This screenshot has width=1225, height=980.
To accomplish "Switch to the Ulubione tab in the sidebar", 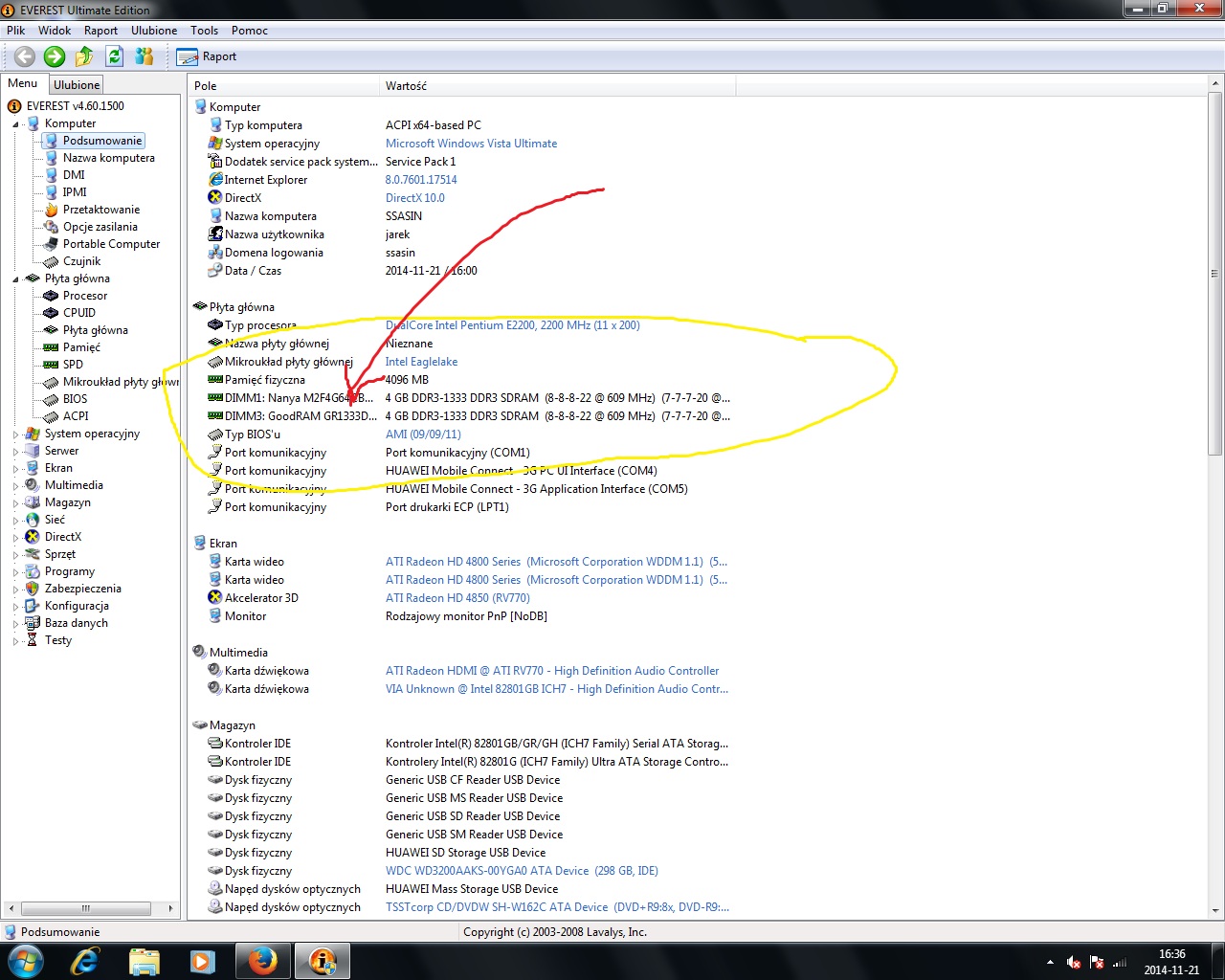I will point(77,85).
